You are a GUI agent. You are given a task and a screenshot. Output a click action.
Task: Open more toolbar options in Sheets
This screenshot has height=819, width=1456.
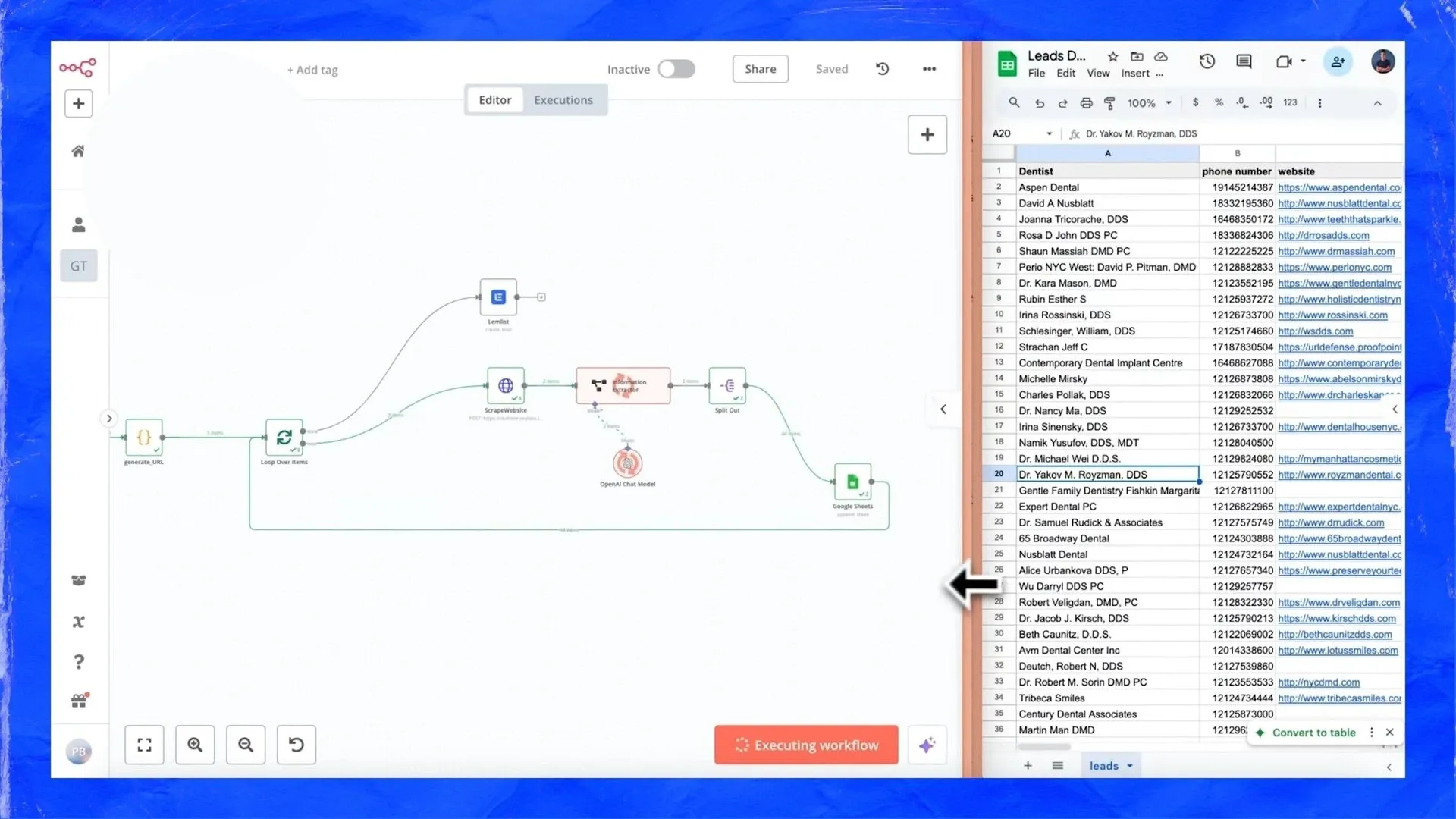(x=1319, y=103)
